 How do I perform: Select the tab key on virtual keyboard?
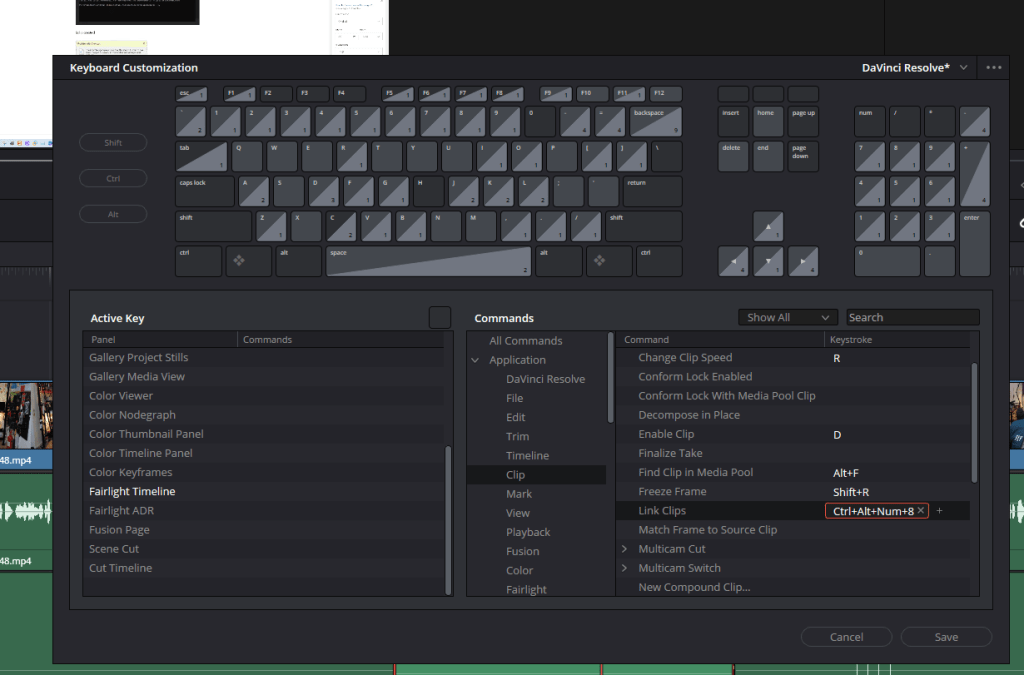[x=201, y=157]
